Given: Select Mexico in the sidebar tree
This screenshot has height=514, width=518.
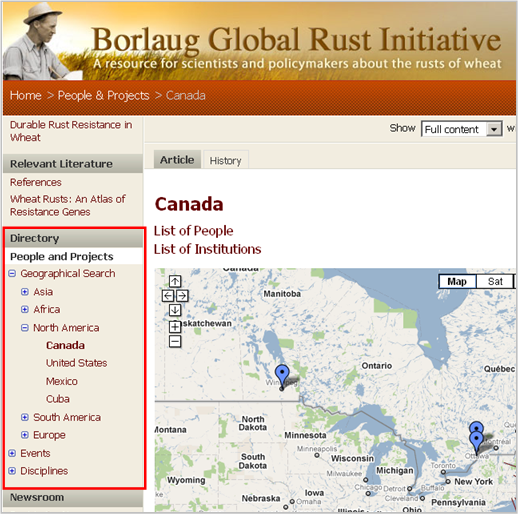Looking at the screenshot, I should point(62,381).
